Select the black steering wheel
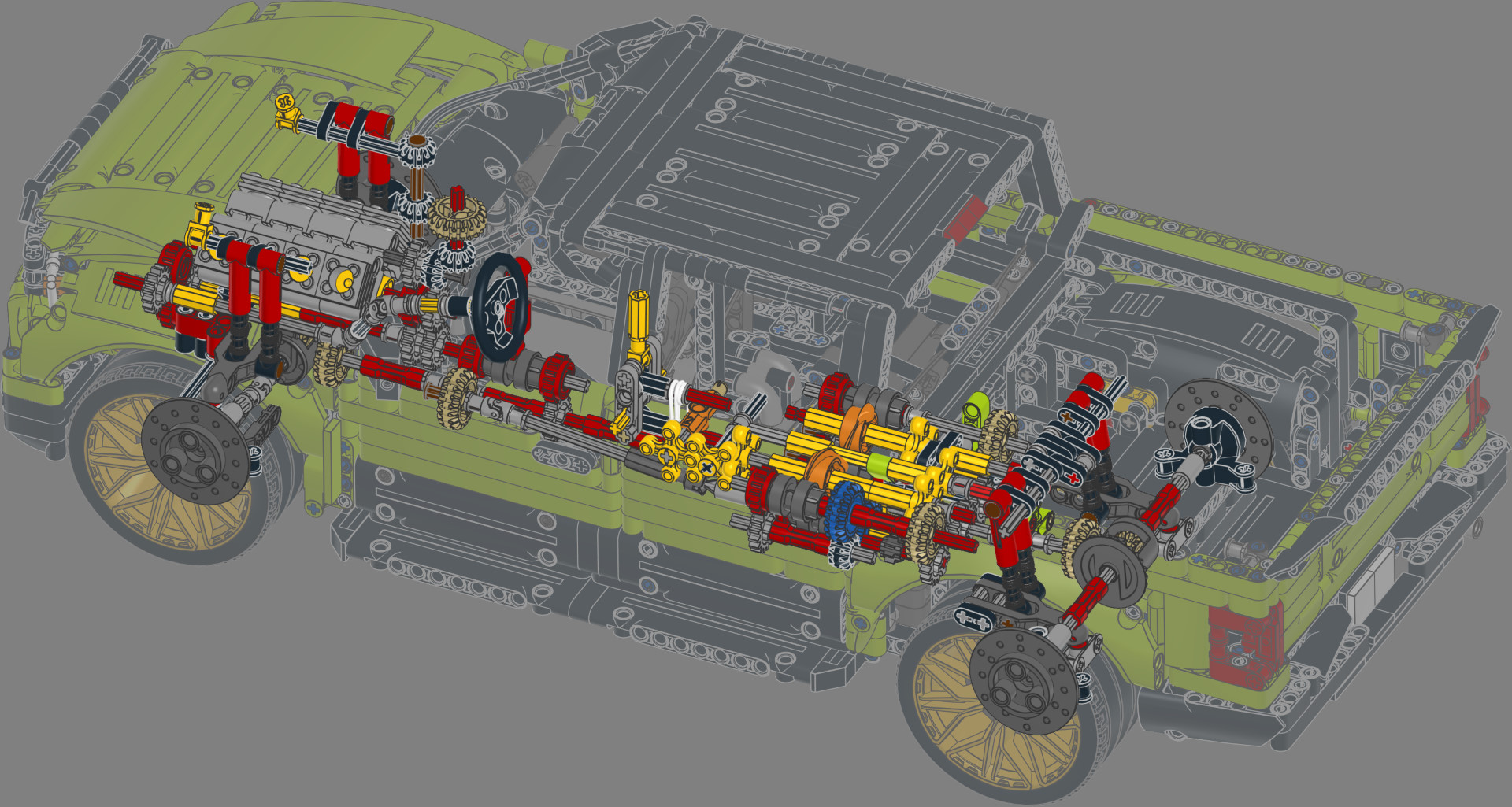 [x=500, y=308]
